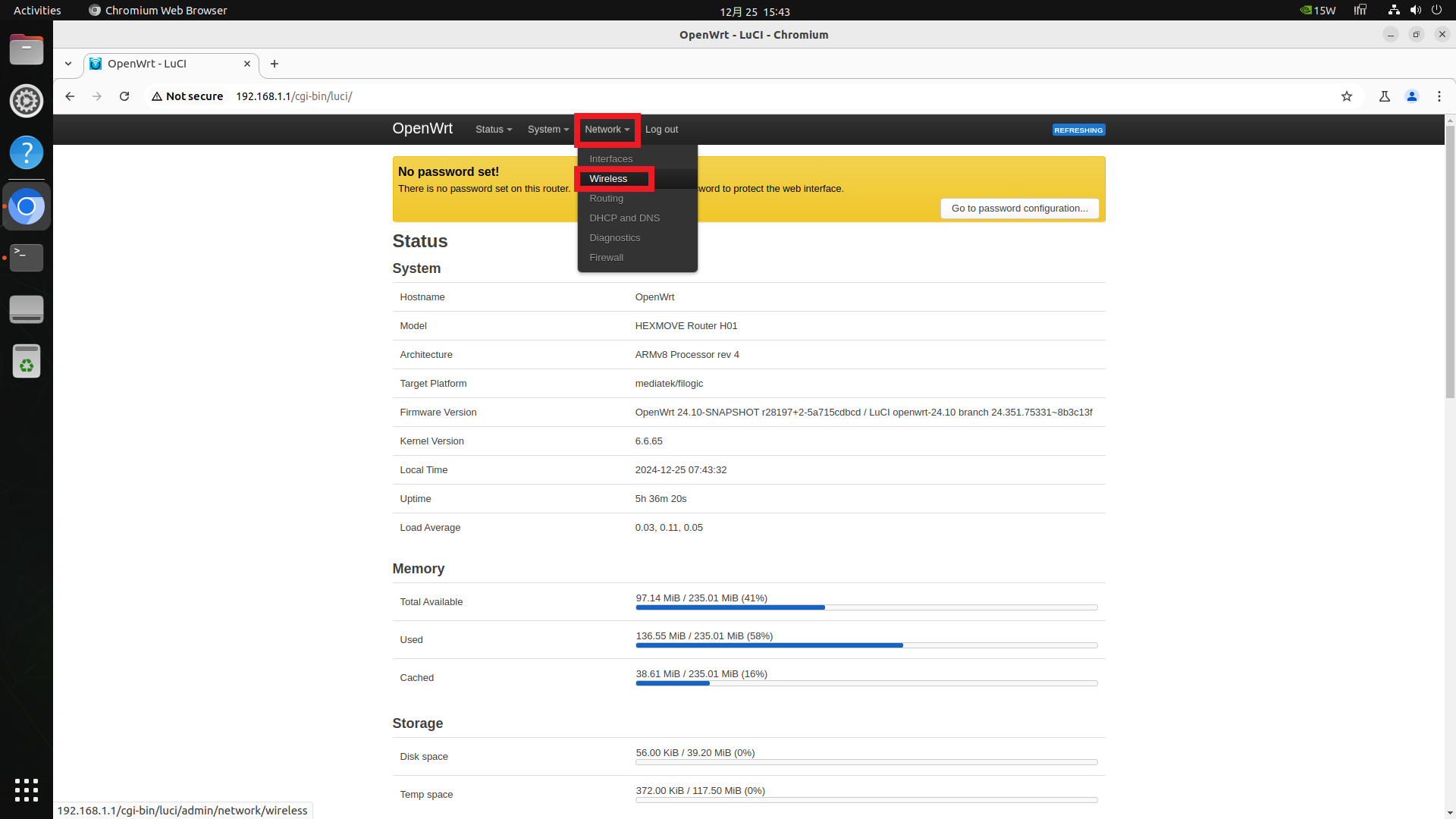
Task: Click the browser back arrow
Action: (70, 96)
